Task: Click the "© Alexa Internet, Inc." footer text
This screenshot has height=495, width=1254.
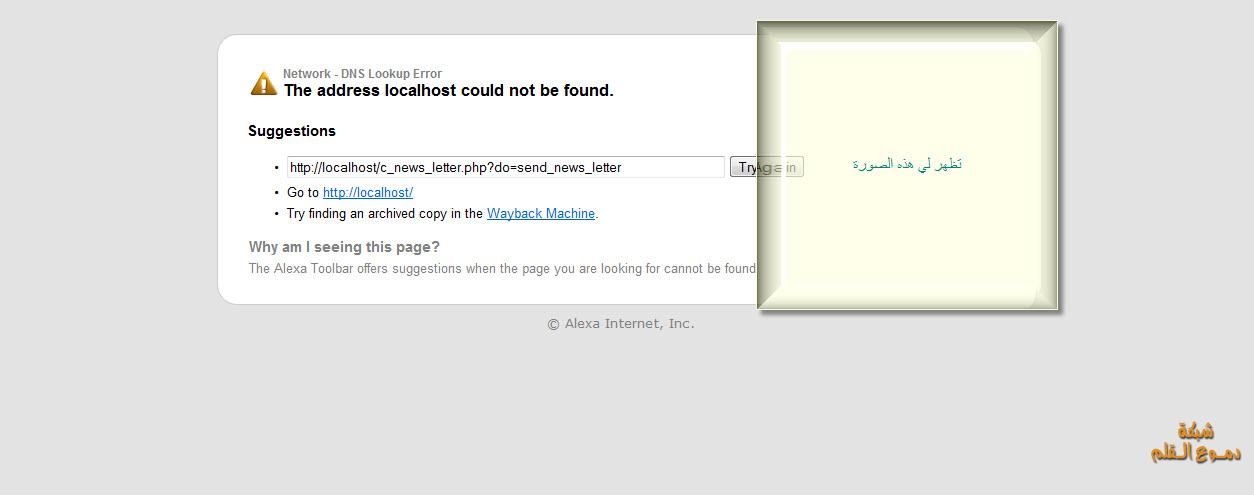Action: point(620,323)
